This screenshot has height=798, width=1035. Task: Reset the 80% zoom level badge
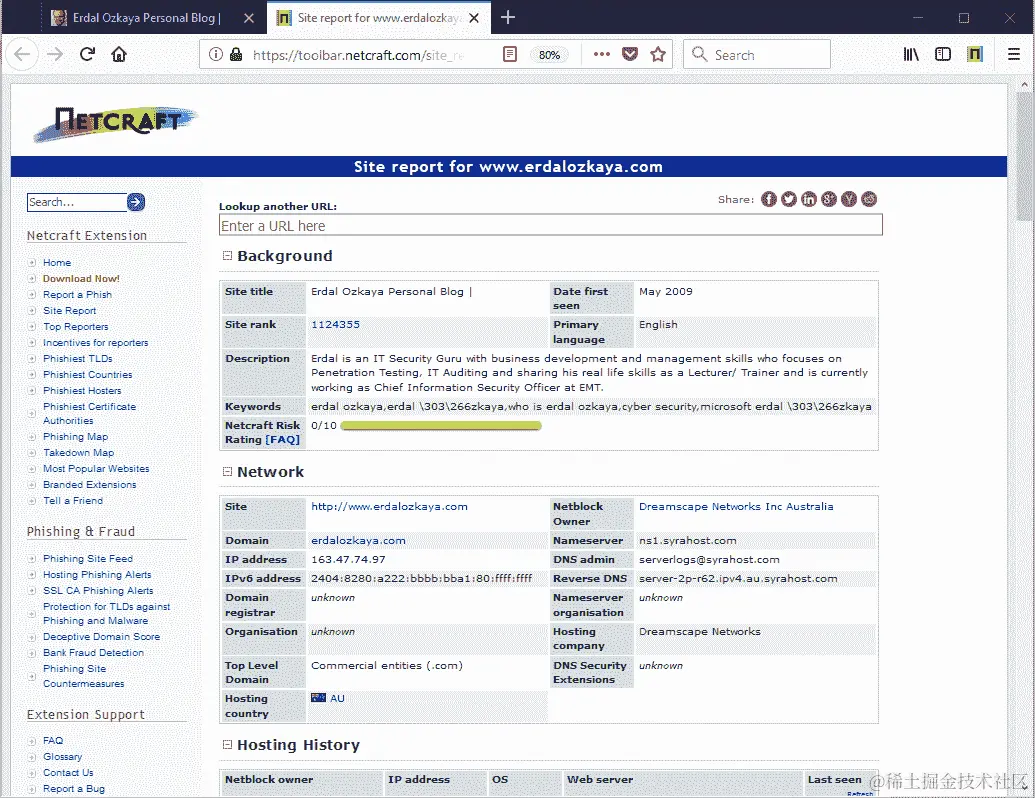coord(549,55)
